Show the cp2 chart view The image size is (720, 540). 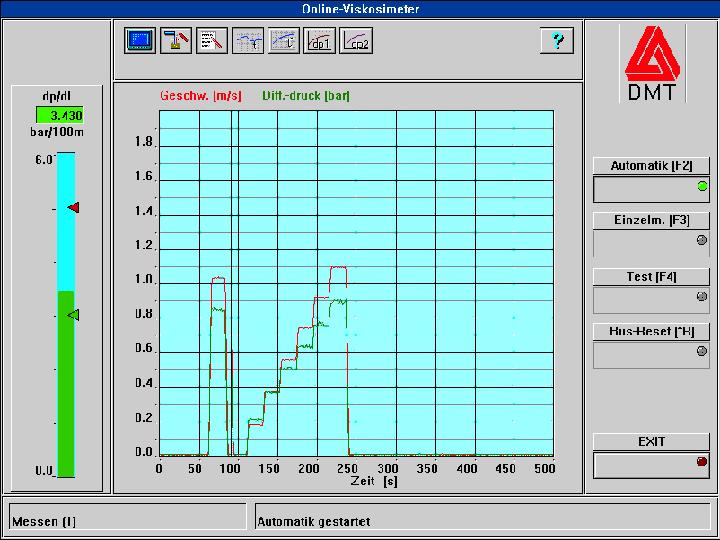point(357,40)
